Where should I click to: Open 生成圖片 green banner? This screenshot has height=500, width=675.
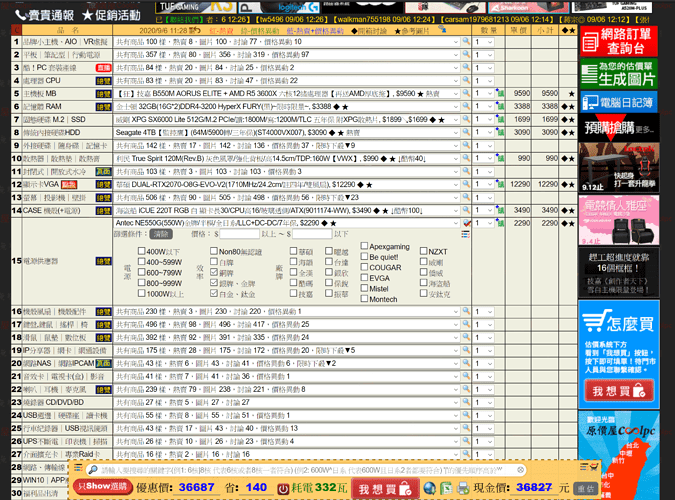(x=619, y=74)
